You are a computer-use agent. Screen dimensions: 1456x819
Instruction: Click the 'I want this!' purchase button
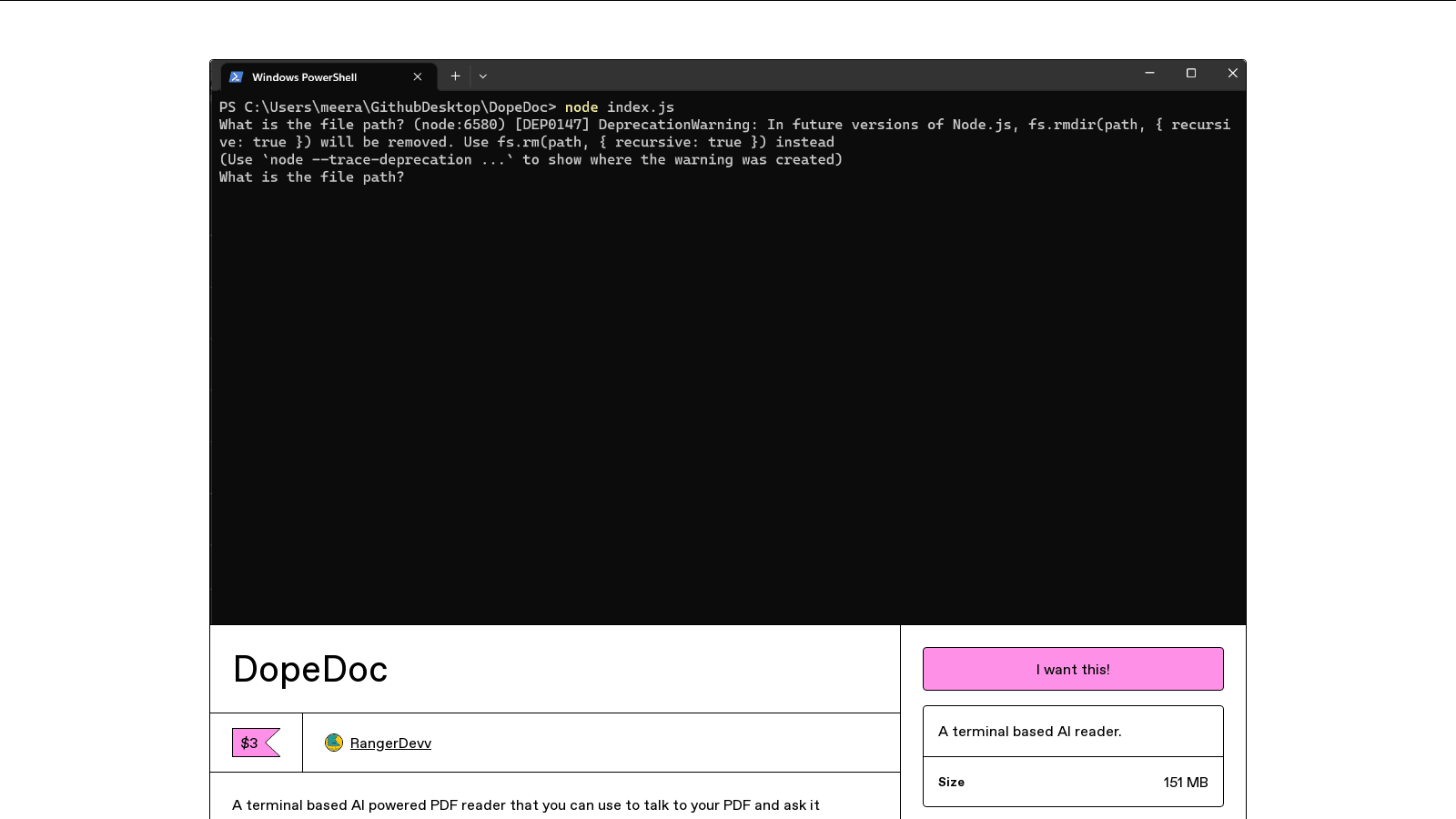pyautogui.click(x=1073, y=669)
